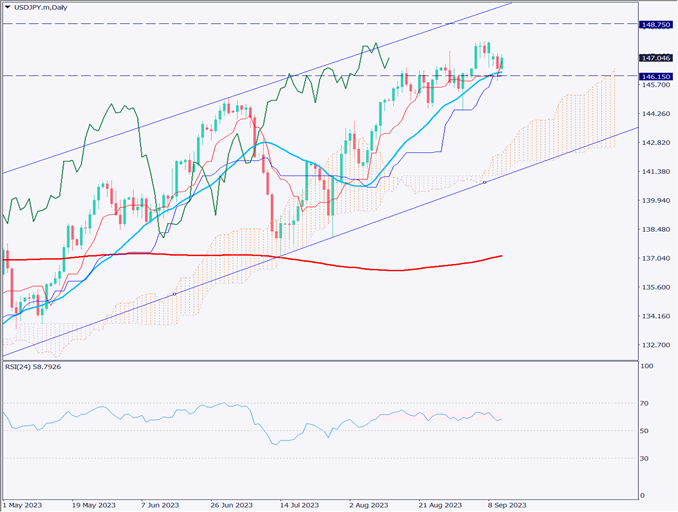Image resolution: width=678 pixels, height=512 pixels.
Task: Click the RSI 30 level axis label
Action: click(x=647, y=458)
